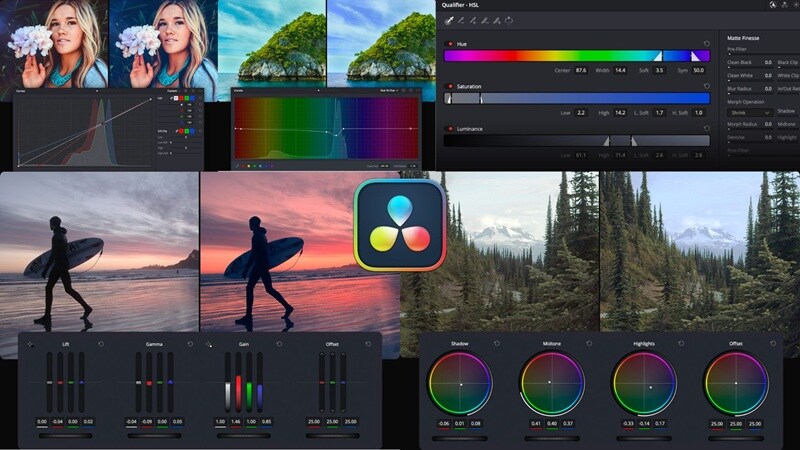Reset the Offset primaries bars
Screen dimensions: 800x450
click(x=368, y=344)
